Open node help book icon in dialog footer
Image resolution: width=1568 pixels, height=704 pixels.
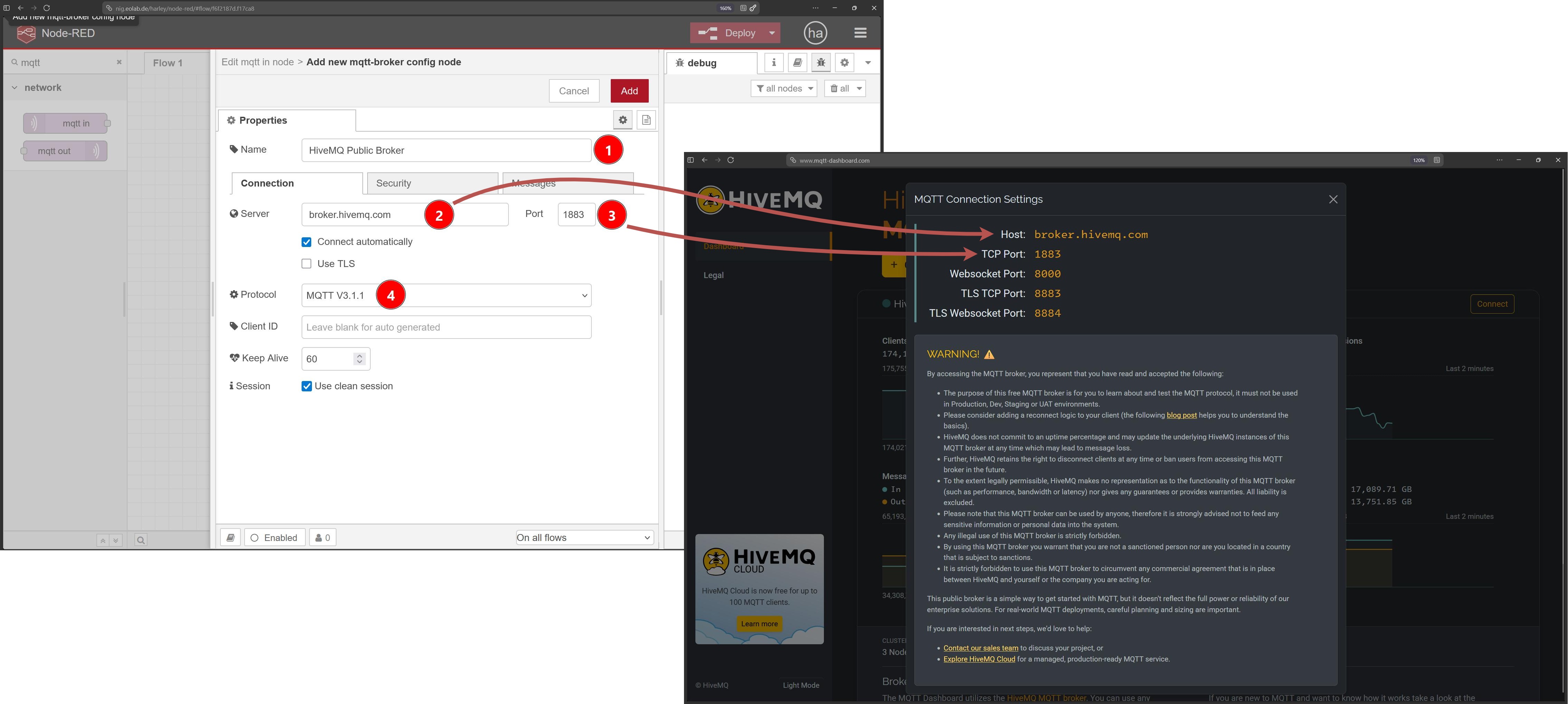click(x=230, y=537)
